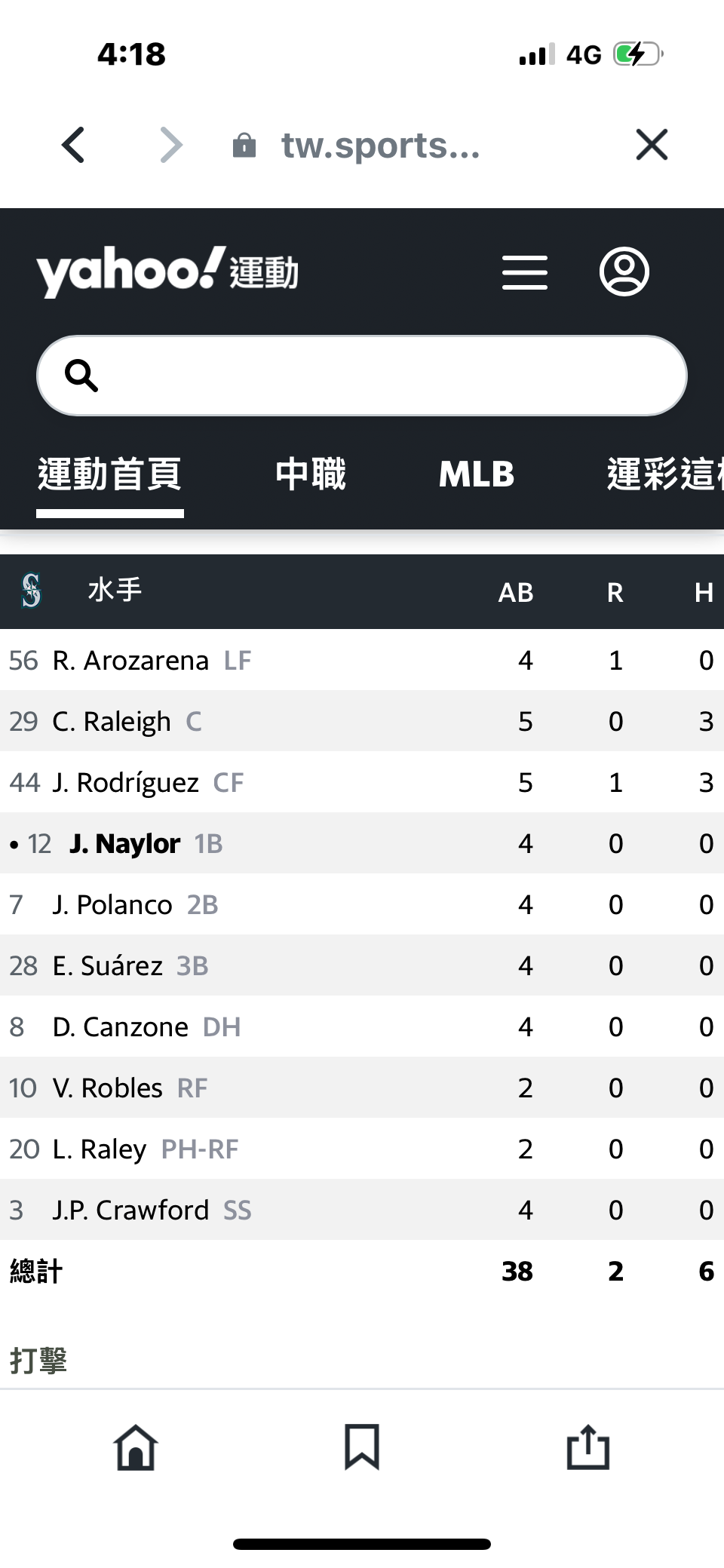724x1568 pixels.
Task: Tap the browser forward arrow
Action: pyautogui.click(x=171, y=145)
